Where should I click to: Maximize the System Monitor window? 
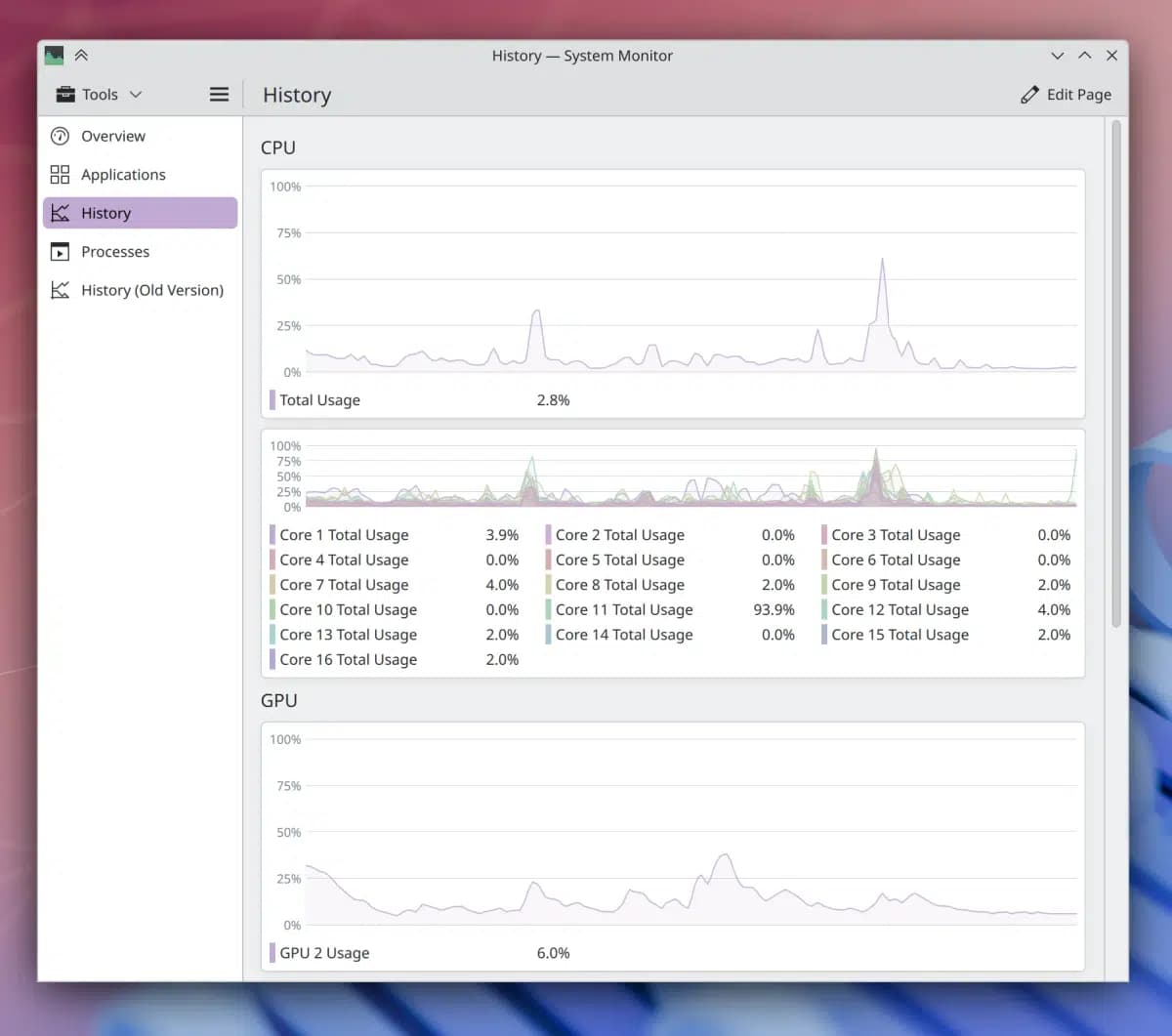[x=1084, y=56]
